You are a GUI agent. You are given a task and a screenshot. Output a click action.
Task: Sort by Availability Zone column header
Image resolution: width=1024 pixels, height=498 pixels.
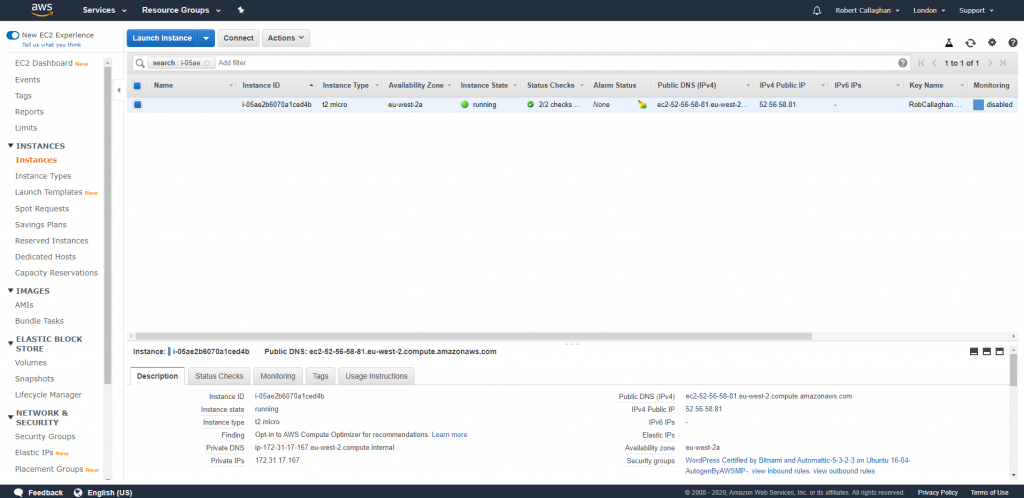(415, 86)
